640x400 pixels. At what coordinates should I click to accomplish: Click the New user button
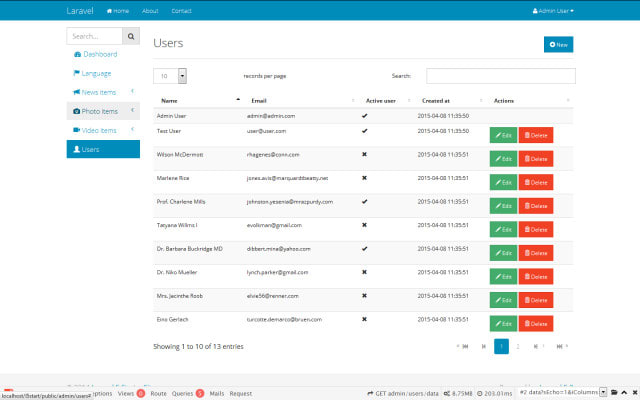[558, 44]
